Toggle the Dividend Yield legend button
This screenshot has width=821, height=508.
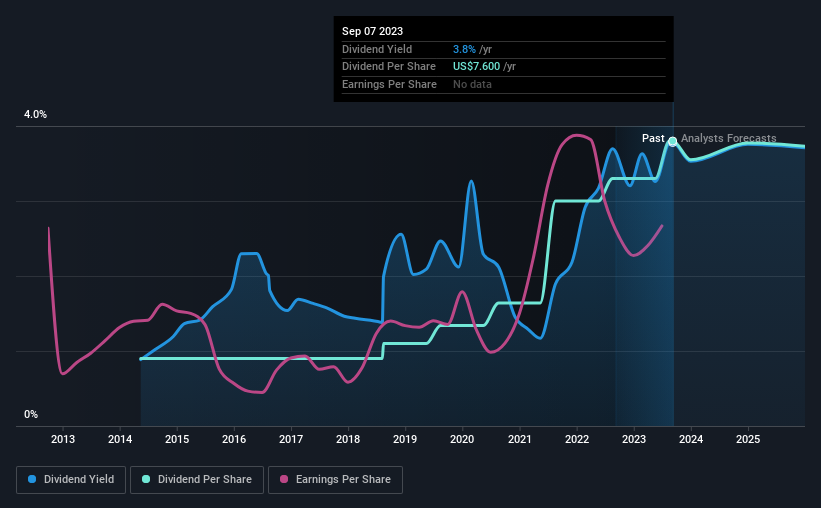pos(71,480)
